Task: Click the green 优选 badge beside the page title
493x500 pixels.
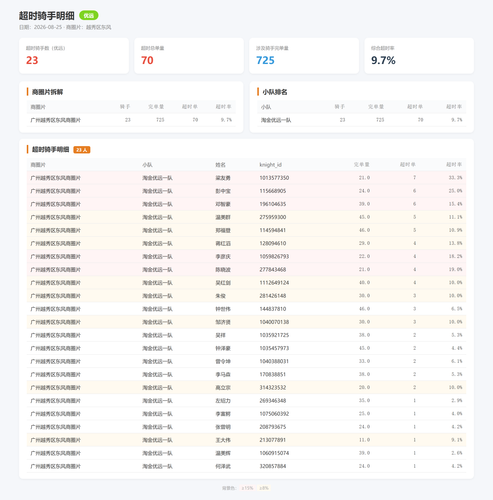Action: click(x=89, y=15)
